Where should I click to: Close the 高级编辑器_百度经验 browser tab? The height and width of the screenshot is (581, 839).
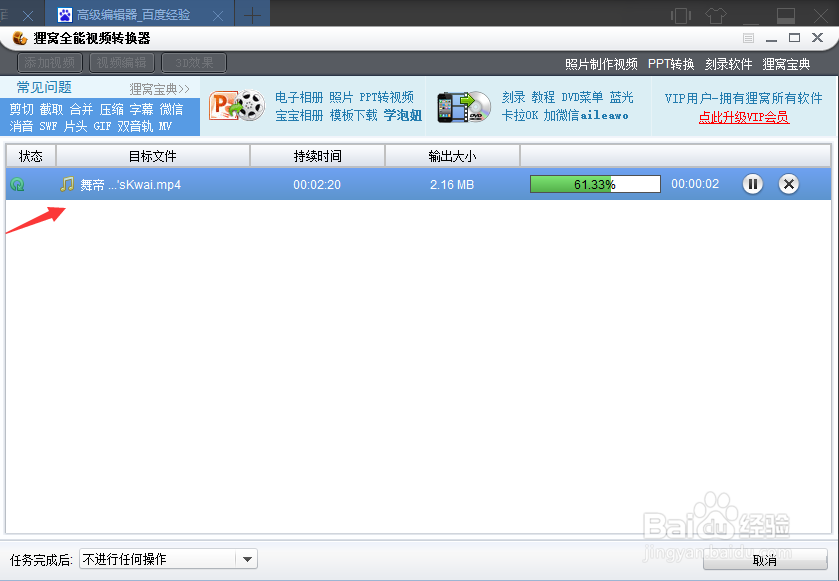(x=218, y=16)
